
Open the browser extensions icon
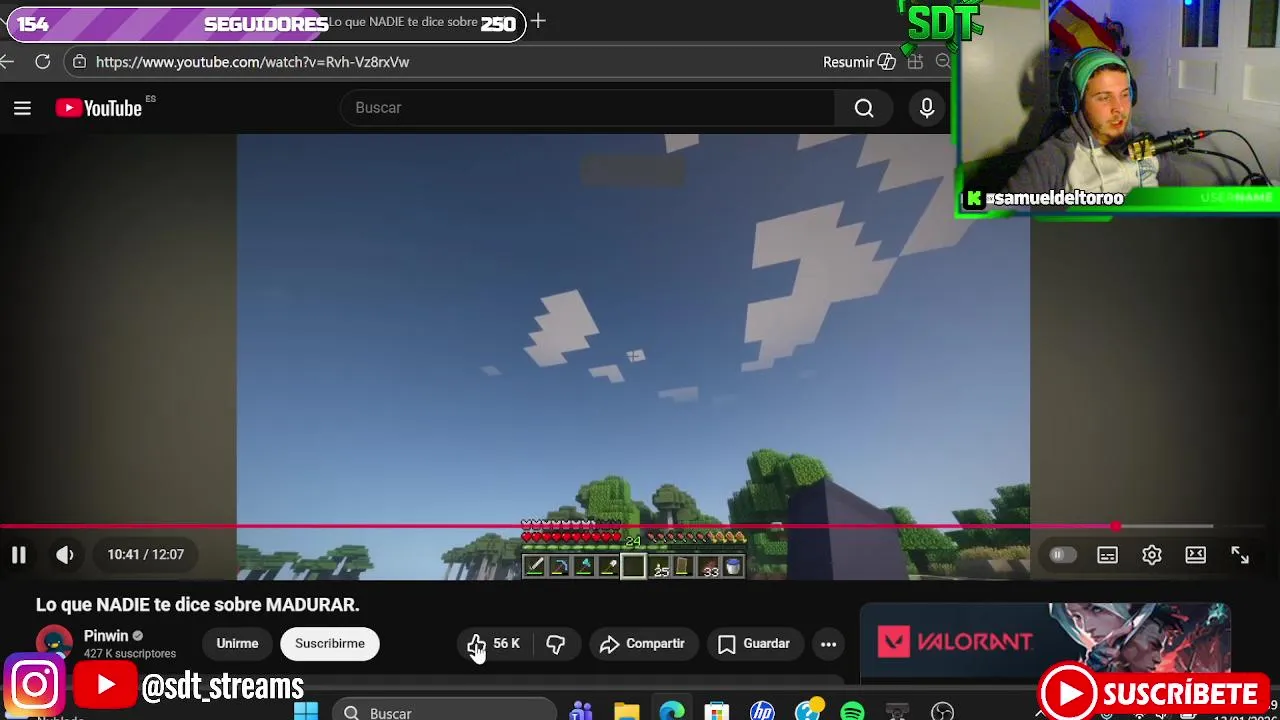[915, 62]
